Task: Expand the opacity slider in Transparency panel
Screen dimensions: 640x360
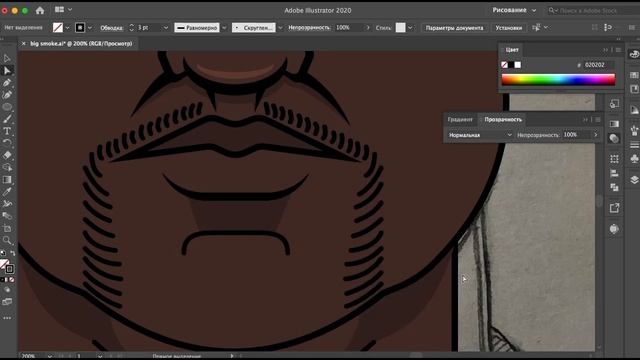Action: click(x=595, y=135)
